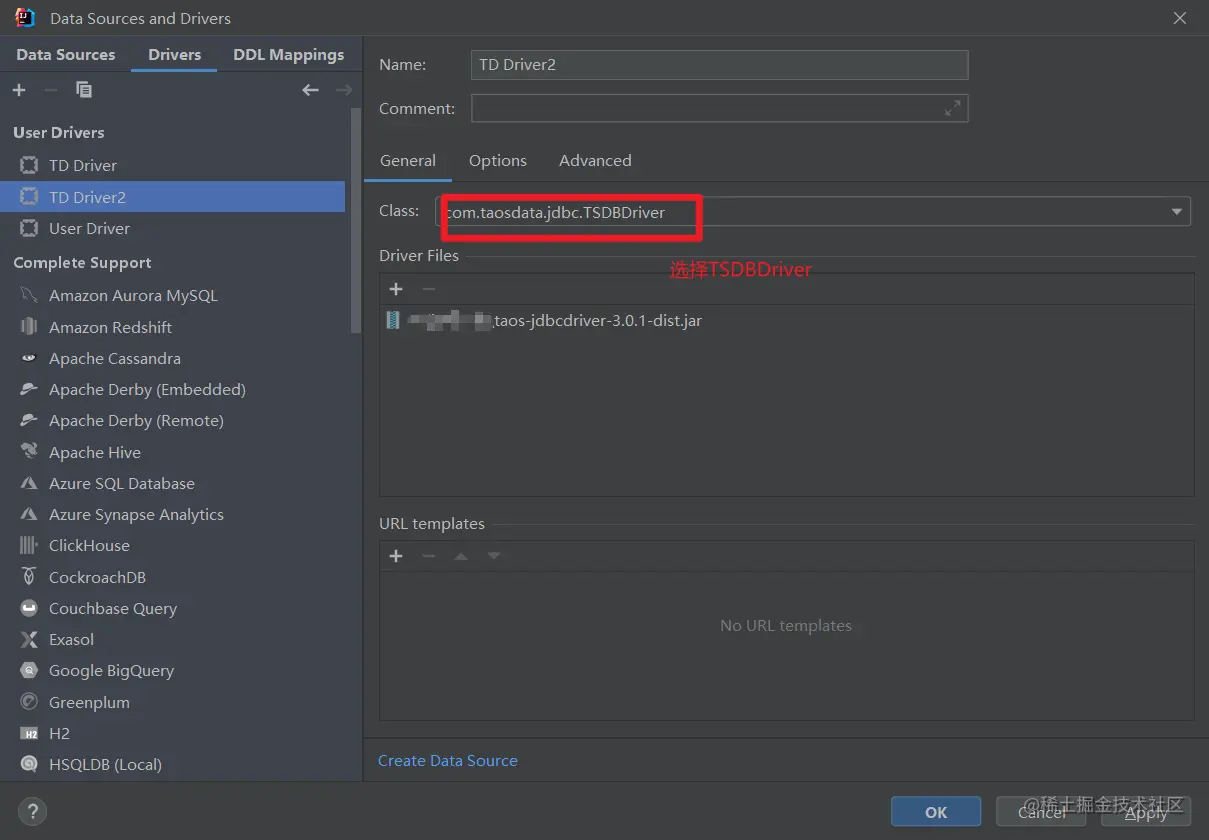Add a driver file with plus icon
1209x840 pixels.
396,289
